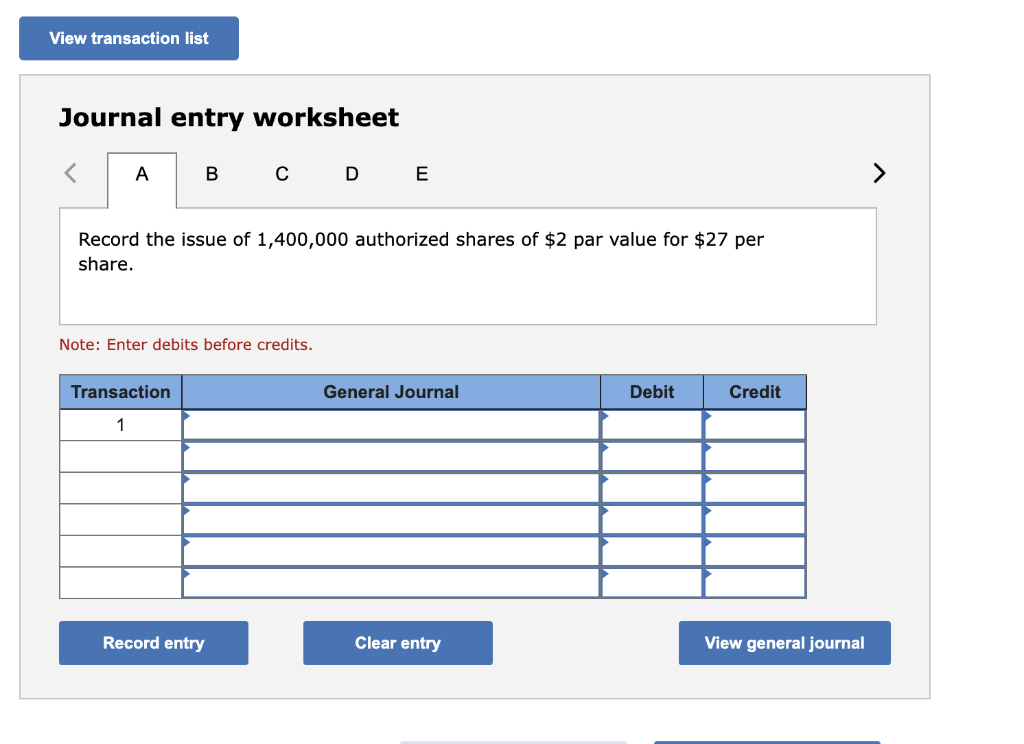Image resolution: width=1024 pixels, height=744 pixels.
Task: Click the Journal entry worksheet heading
Action: pyautogui.click(x=229, y=118)
